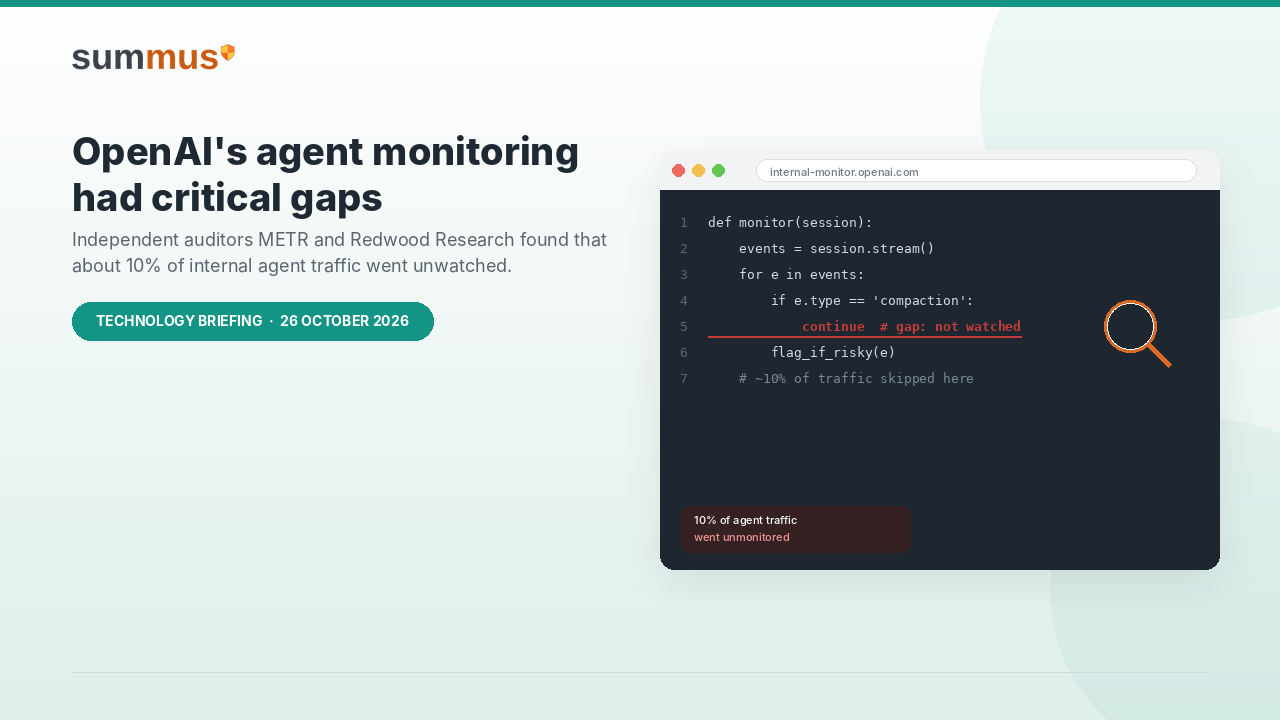Click code line 'flag_if_risky(e)'

833,353
